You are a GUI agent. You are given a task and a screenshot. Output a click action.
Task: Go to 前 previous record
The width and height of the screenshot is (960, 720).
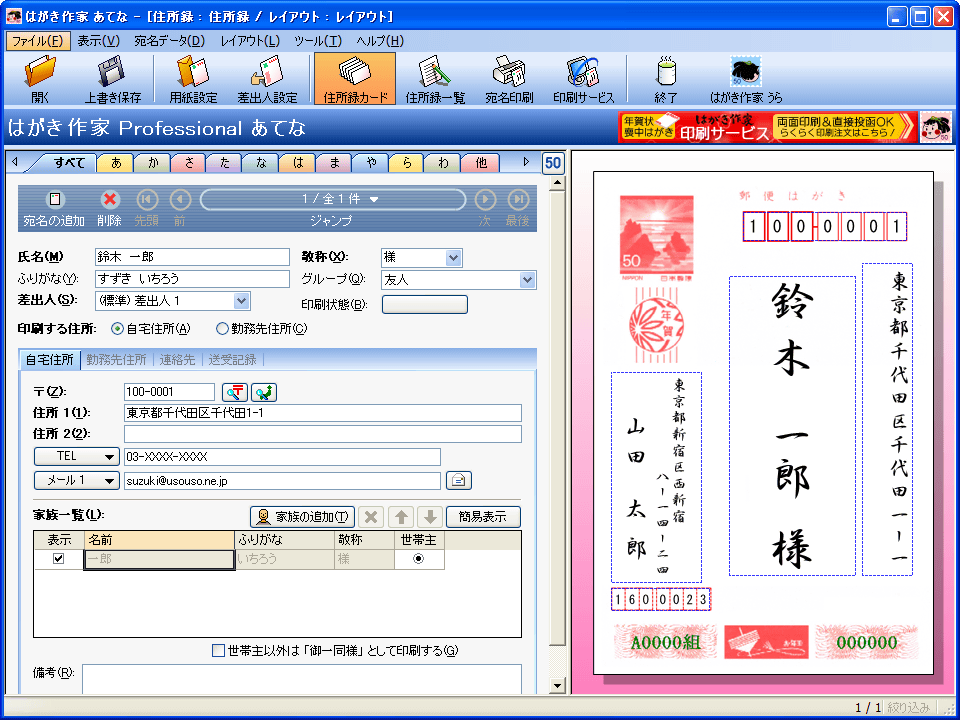click(180, 200)
